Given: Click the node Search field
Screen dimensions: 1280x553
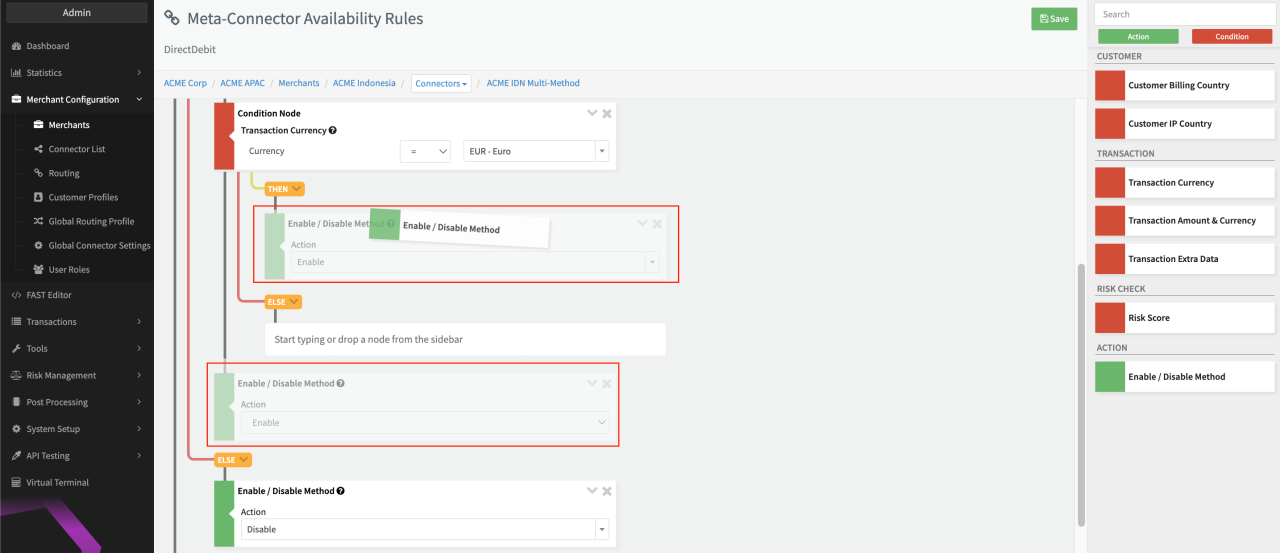Looking at the screenshot, I should coord(1185,14).
